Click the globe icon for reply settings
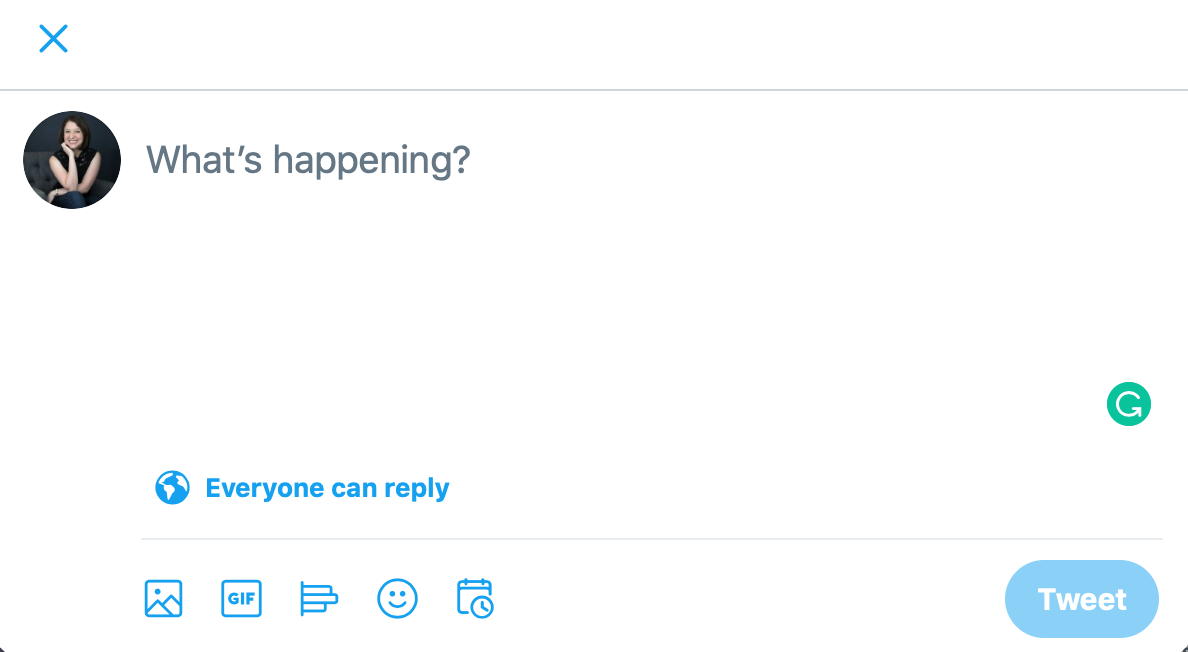Screen dimensions: 1188x652 [172, 488]
